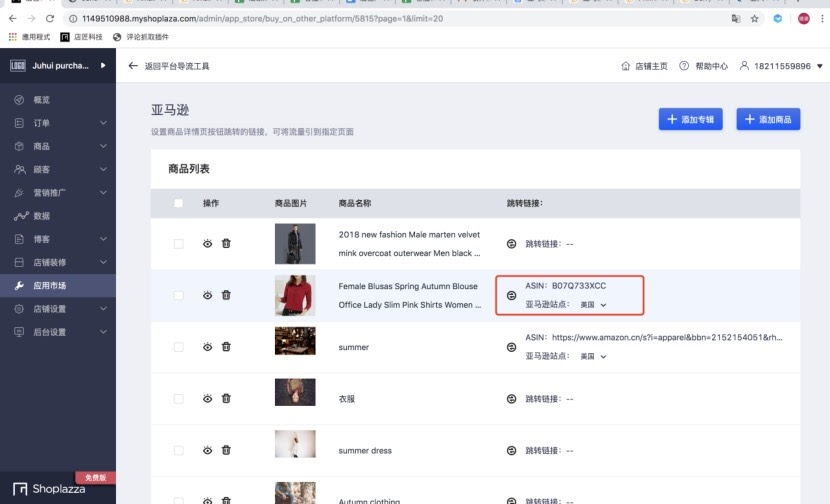Open the blue shield extension icon
This screenshot has width=830, height=504.
click(x=778, y=19)
